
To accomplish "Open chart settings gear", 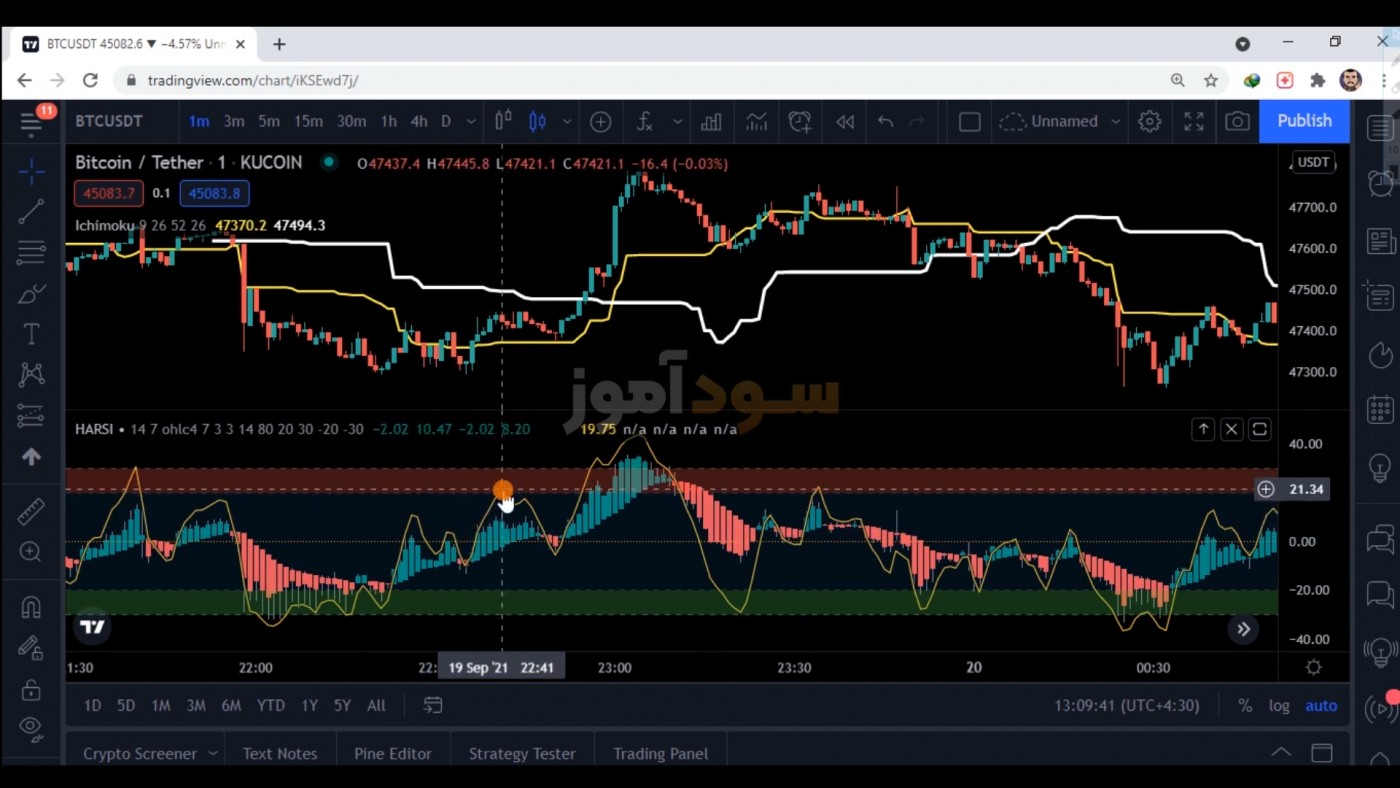I will pyautogui.click(x=1150, y=122).
